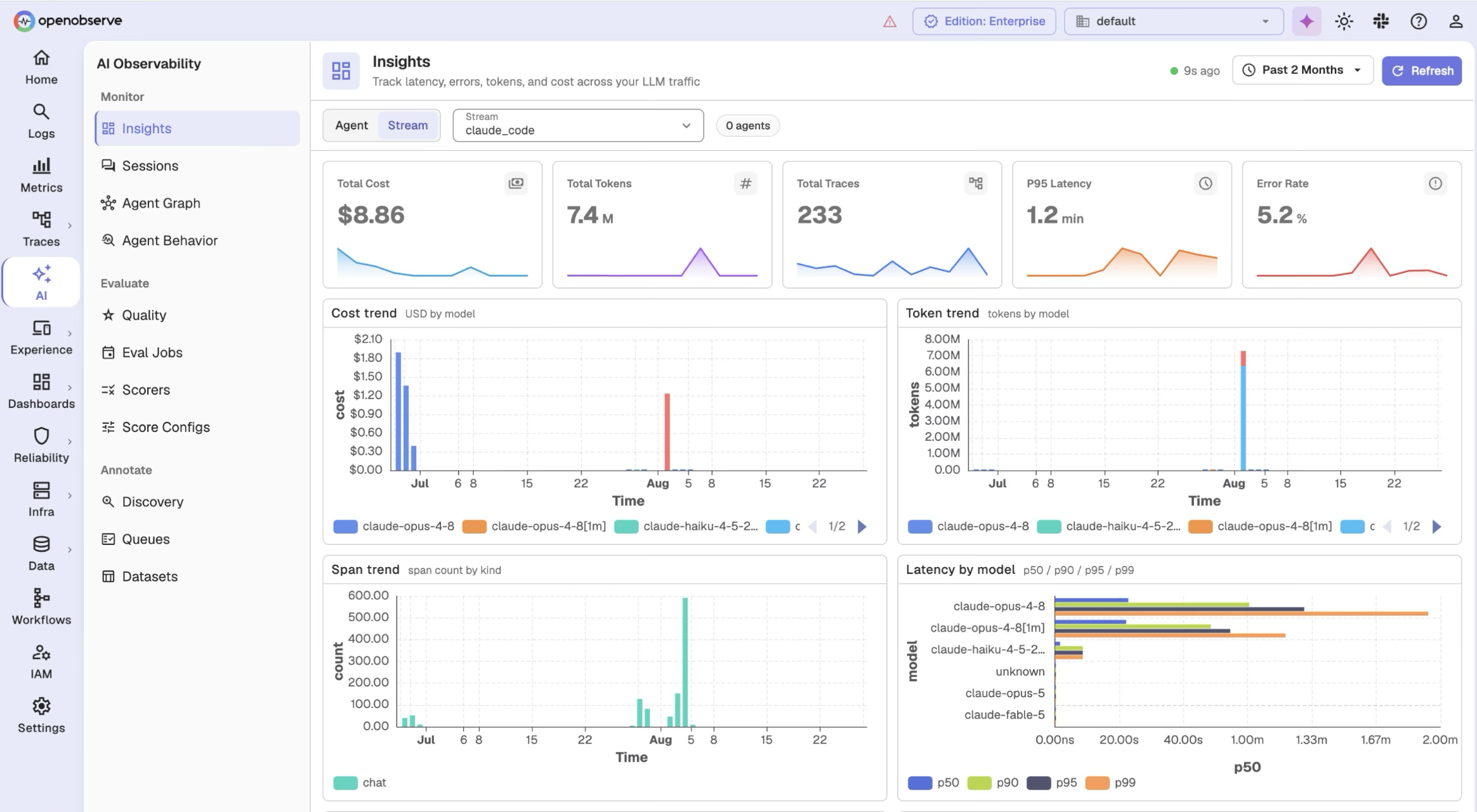Open Workflows in left navigation

click(41, 607)
